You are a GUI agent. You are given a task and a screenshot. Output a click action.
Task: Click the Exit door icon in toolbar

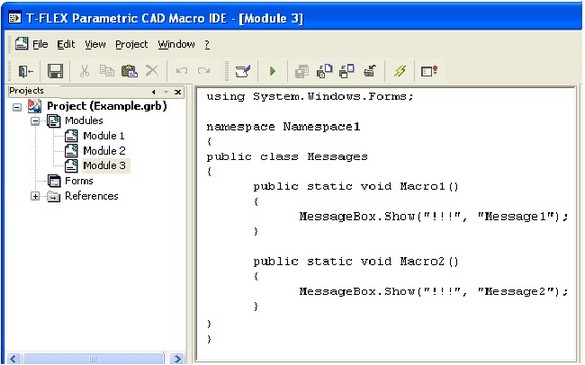pyautogui.click(x=25, y=71)
